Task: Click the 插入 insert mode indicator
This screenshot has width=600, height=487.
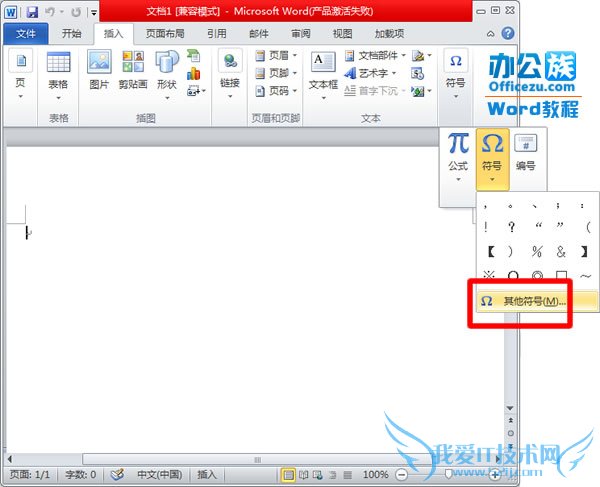Action: (207, 475)
